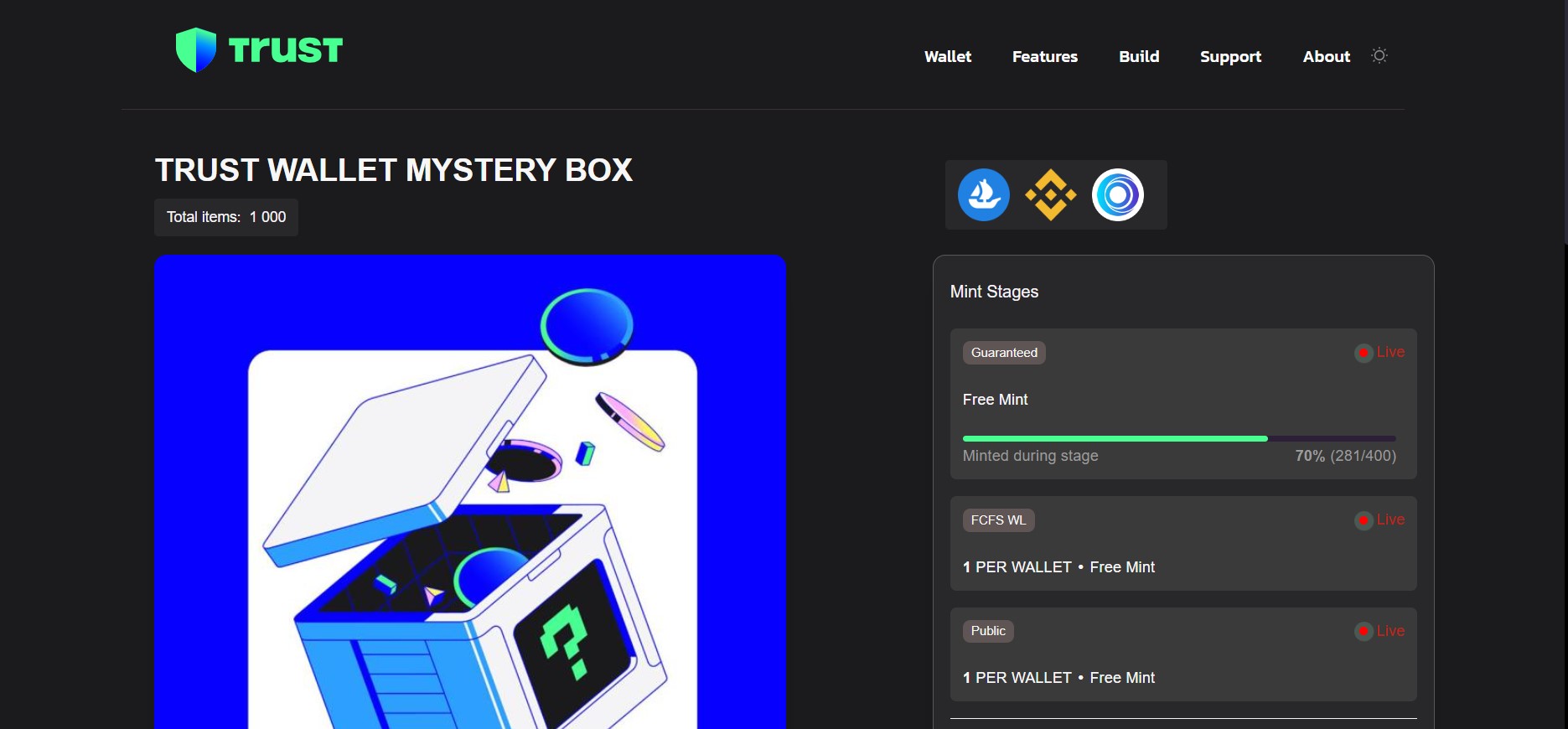Click the TRUST wordmark text
The width and height of the screenshot is (1568, 729).
click(286, 50)
